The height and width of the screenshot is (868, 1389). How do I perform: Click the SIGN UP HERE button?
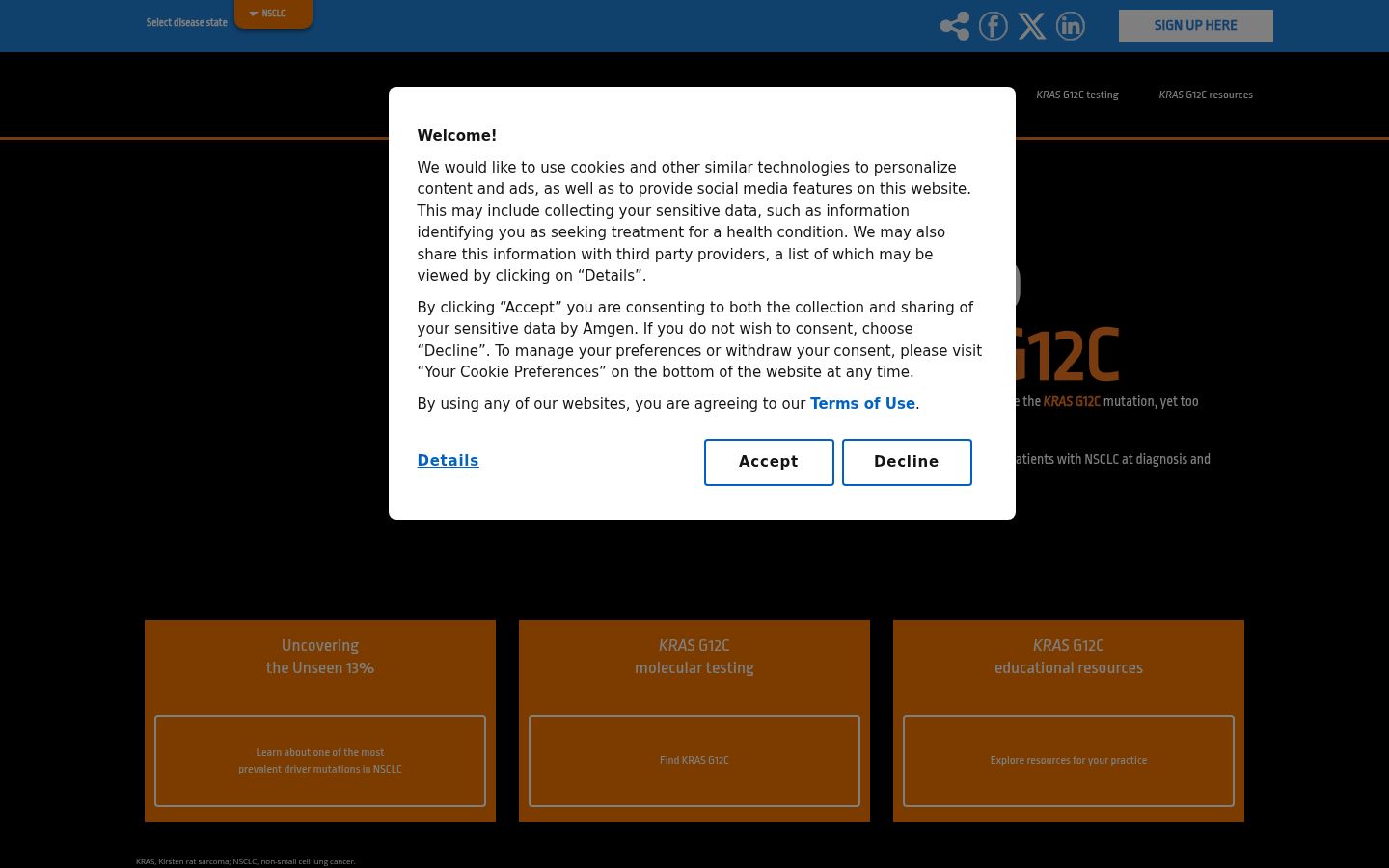[1196, 26]
